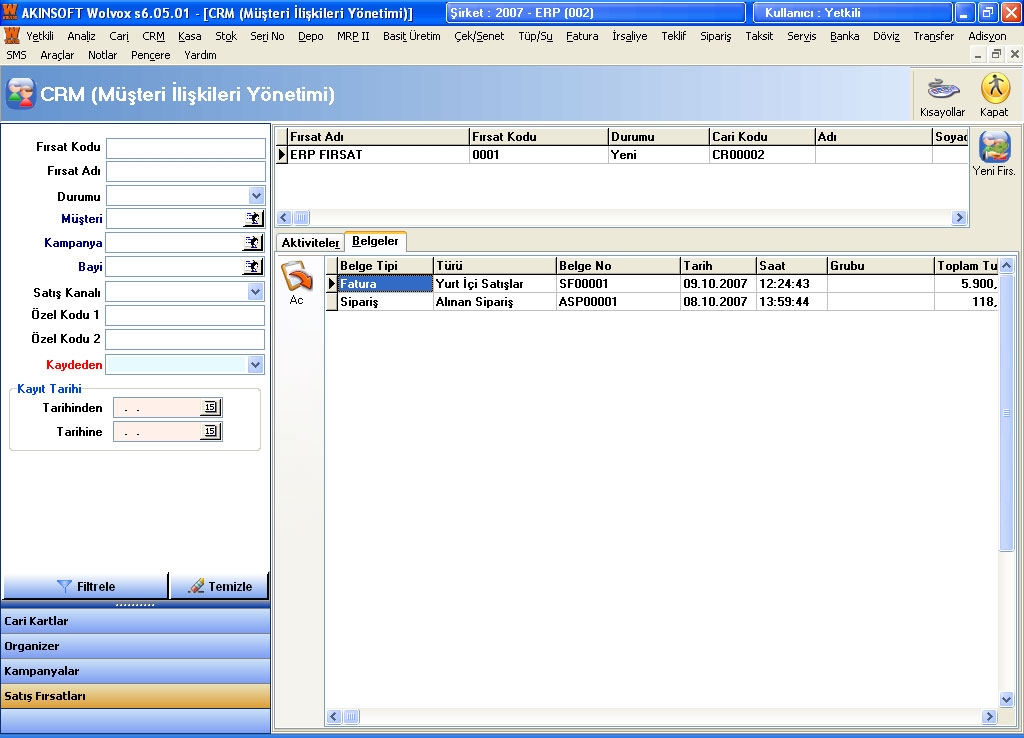Click the Yurt İçi Satışlar cell
The height and width of the screenshot is (738, 1024).
click(494, 283)
